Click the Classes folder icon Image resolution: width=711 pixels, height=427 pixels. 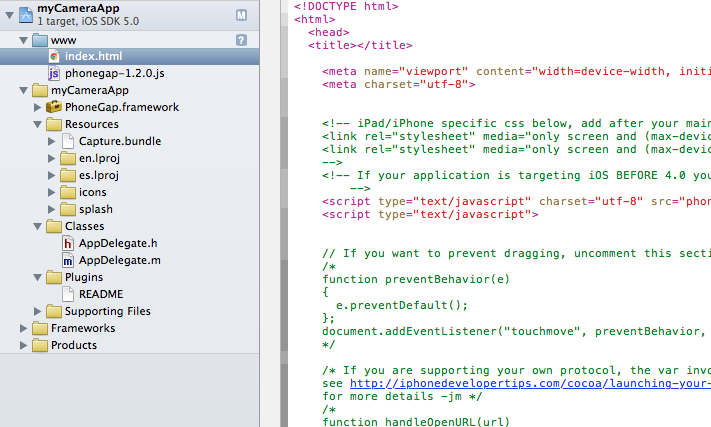pos(54,226)
